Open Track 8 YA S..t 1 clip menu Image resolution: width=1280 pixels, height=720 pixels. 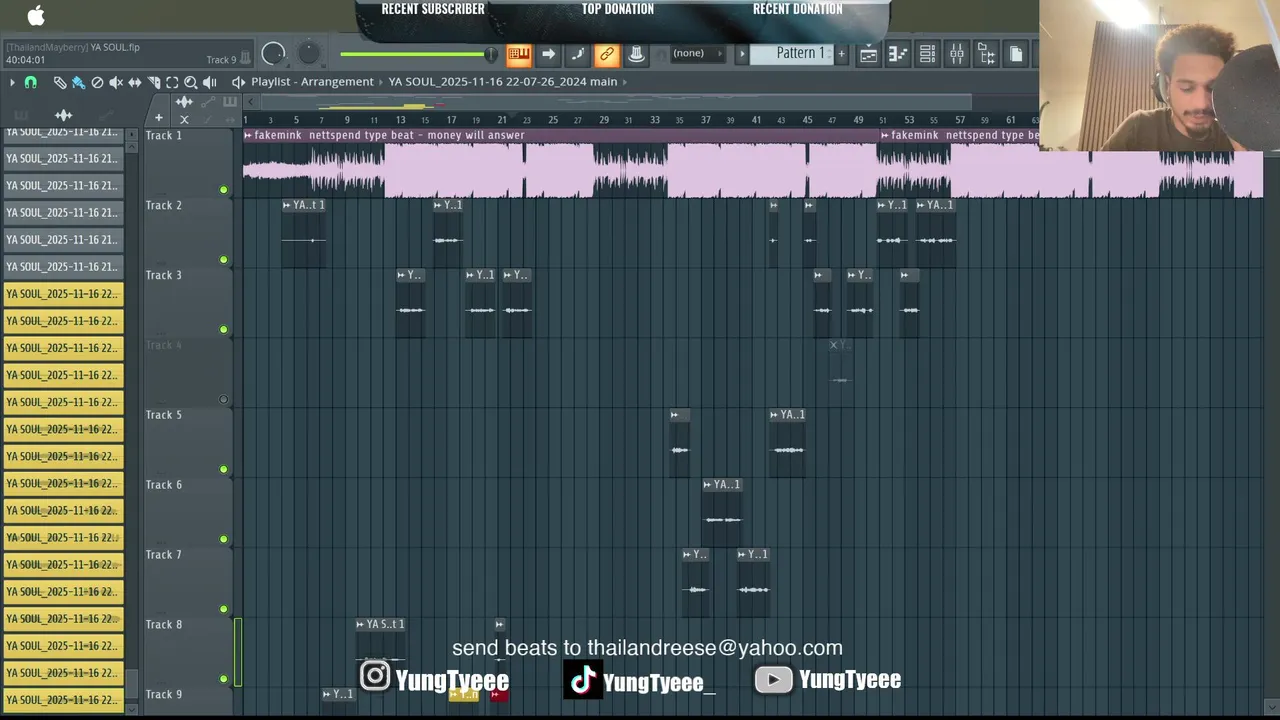click(361, 624)
